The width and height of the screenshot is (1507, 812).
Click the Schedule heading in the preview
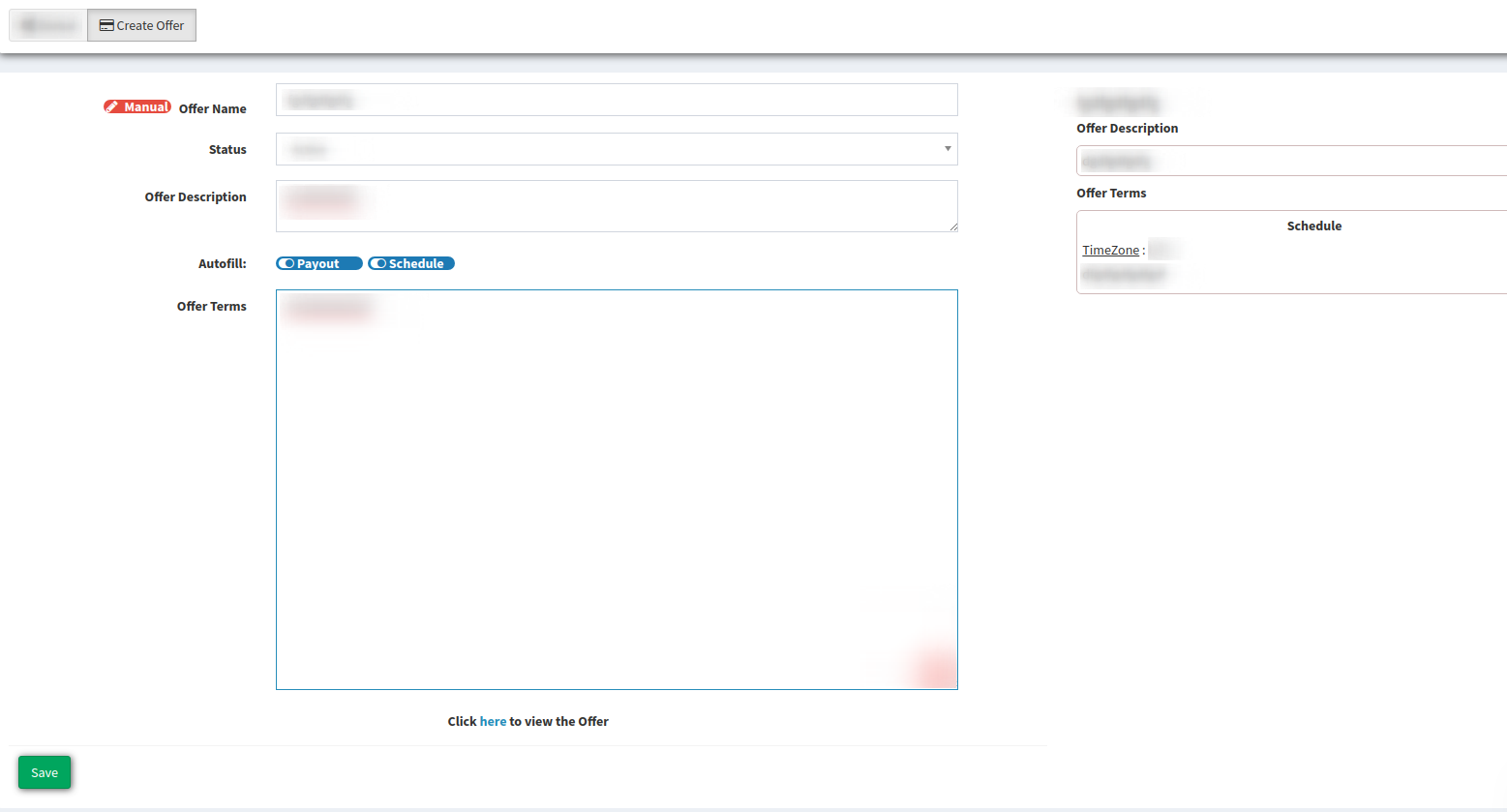[x=1313, y=226]
